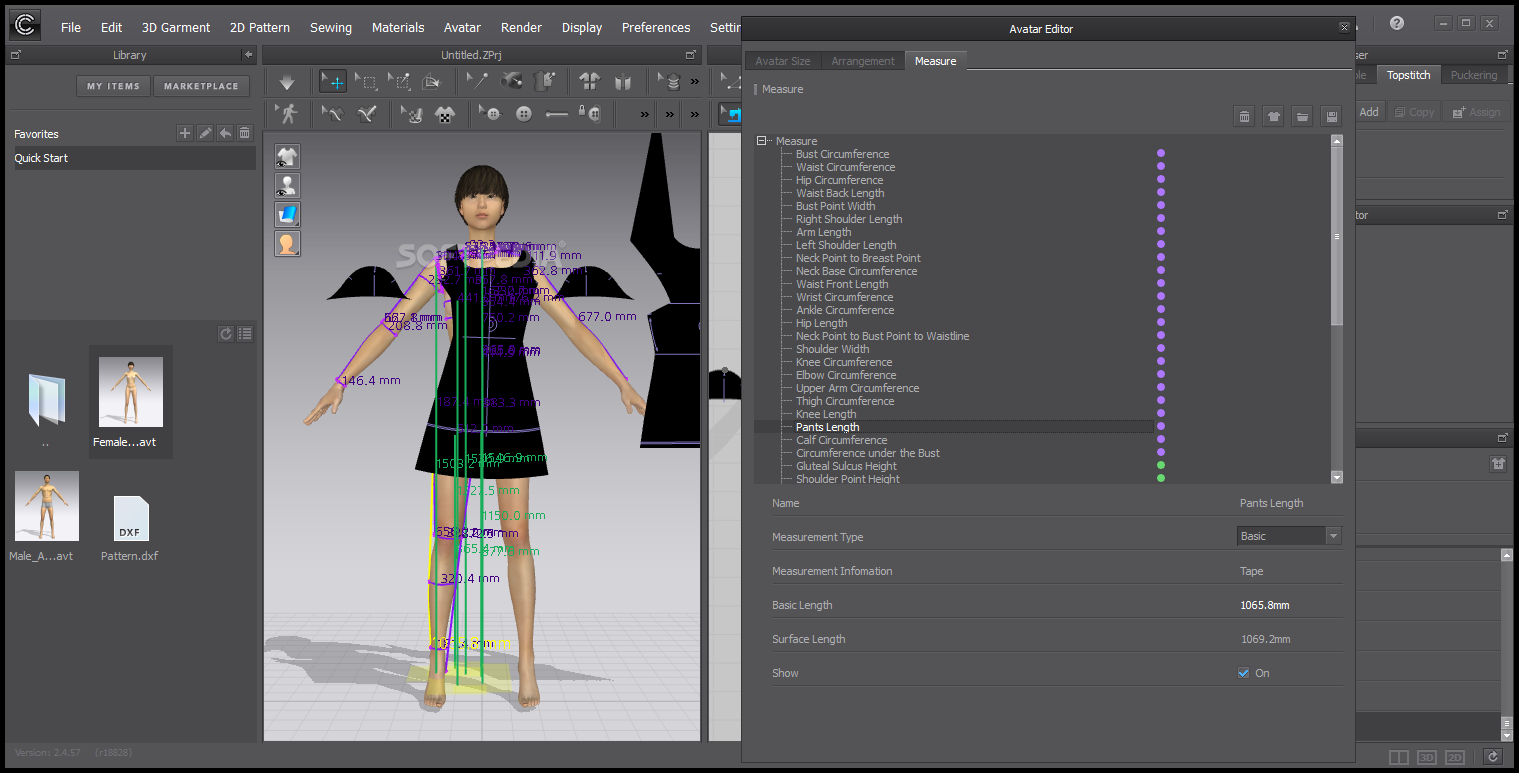Image resolution: width=1519 pixels, height=773 pixels.
Task: Click the MARKETPLACE button
Action: [201, 86]
